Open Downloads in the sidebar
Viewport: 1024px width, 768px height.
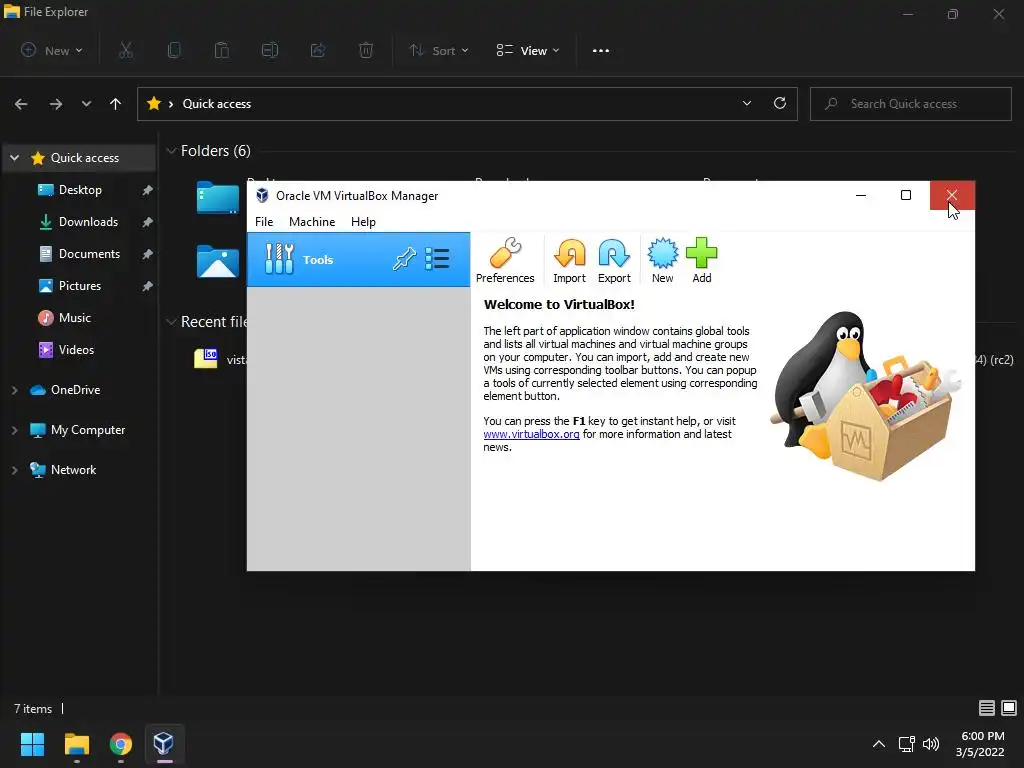pos(88,222)
